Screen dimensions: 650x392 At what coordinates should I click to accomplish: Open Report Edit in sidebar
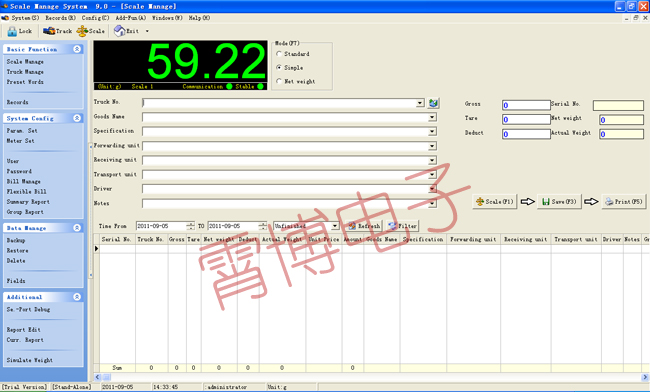point(24,330)
